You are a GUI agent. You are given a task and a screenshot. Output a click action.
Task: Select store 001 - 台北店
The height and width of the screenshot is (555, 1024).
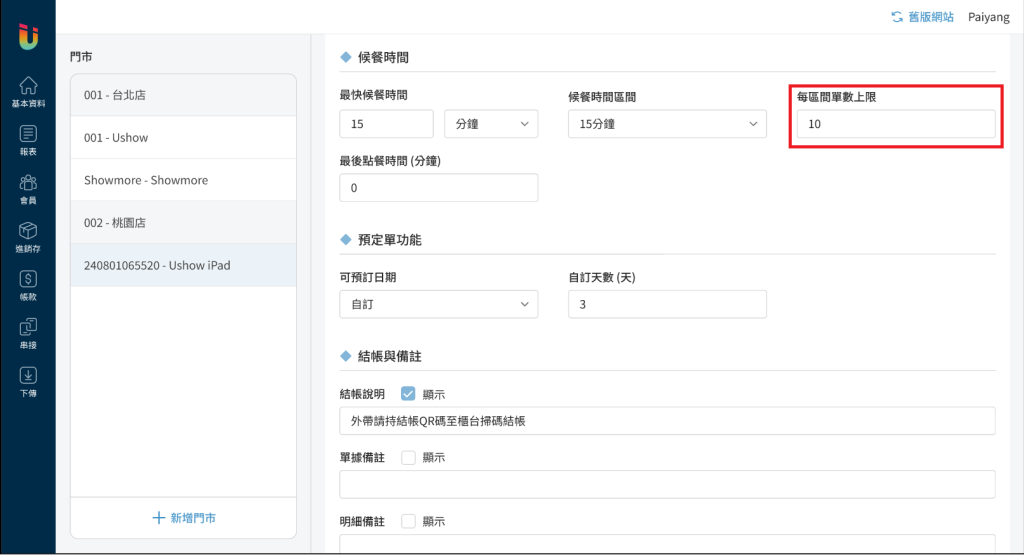183,95
